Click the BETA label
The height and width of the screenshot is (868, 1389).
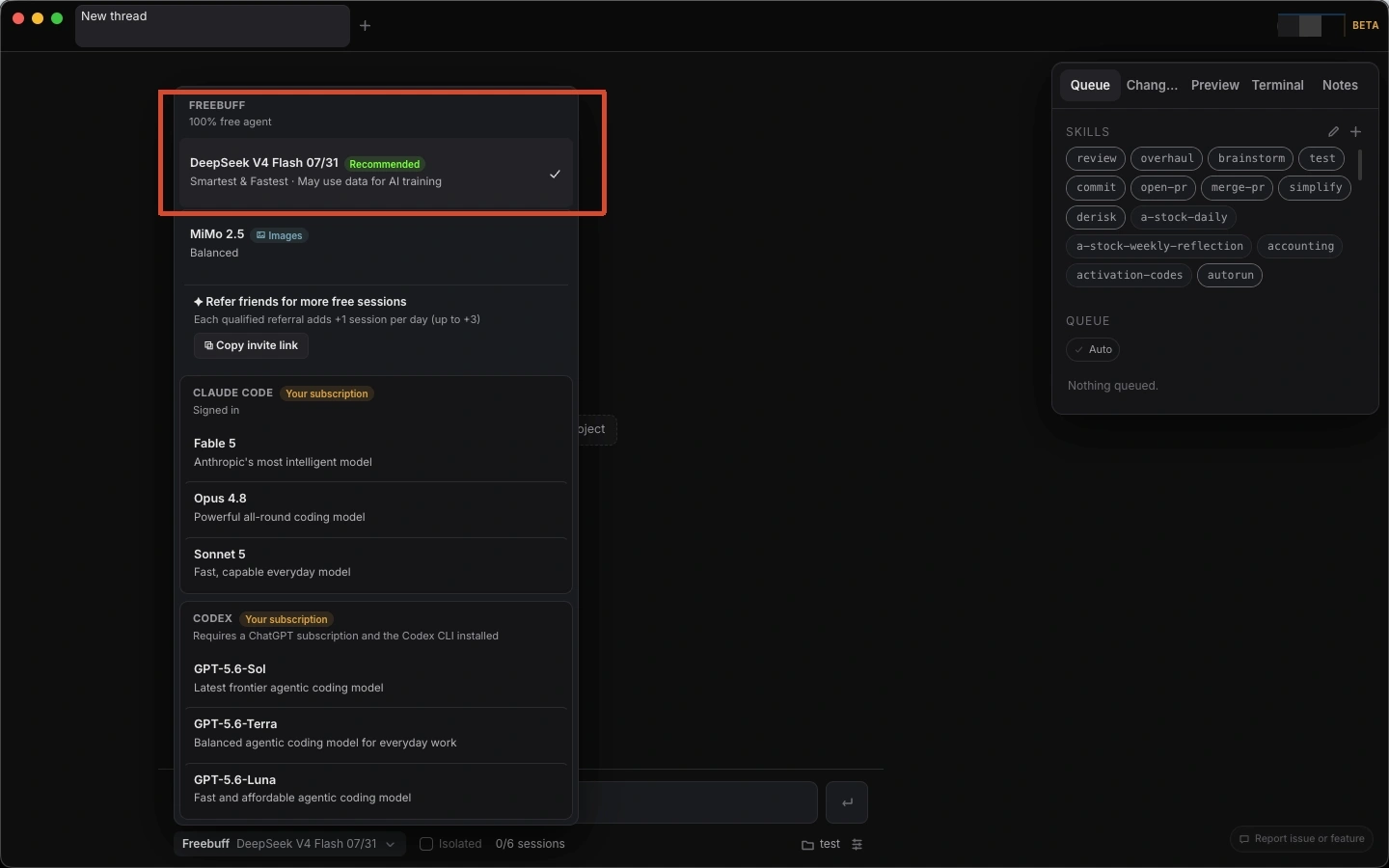(x=1365, y=26)
